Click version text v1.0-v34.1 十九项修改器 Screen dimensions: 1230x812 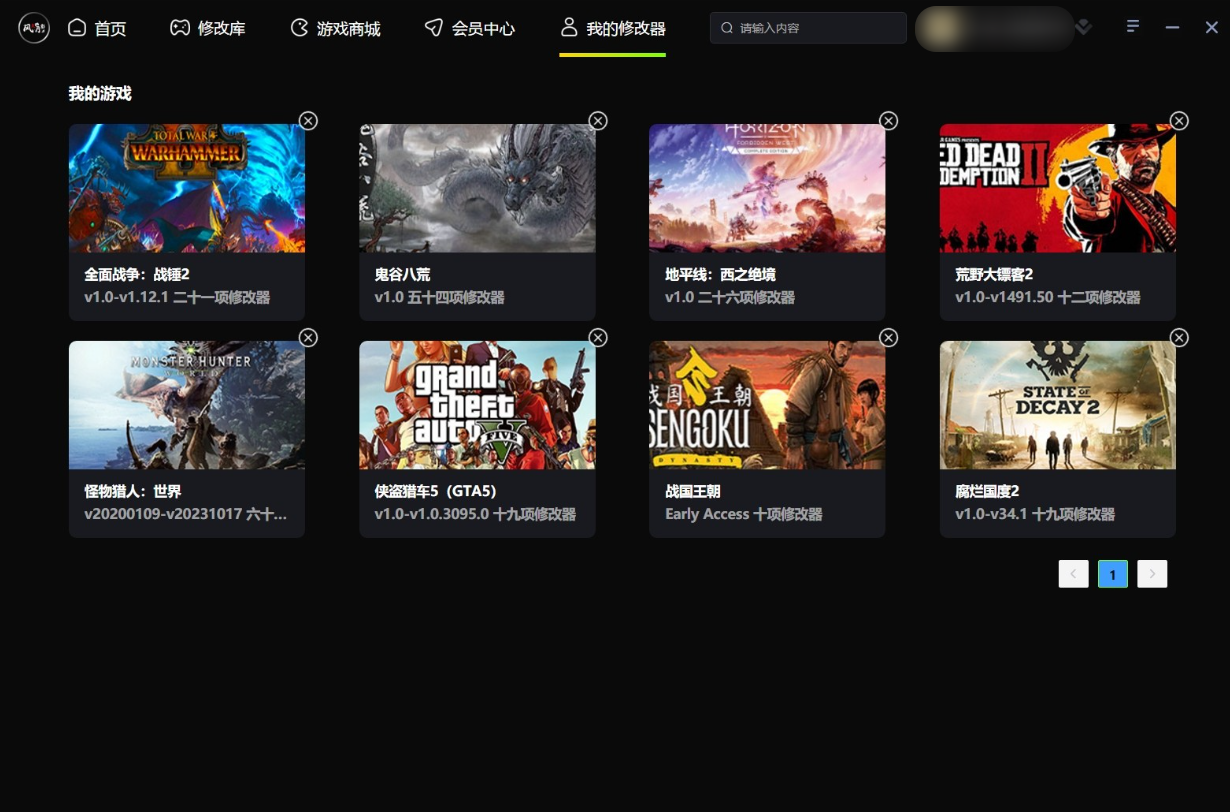(x=1035, y=514)
